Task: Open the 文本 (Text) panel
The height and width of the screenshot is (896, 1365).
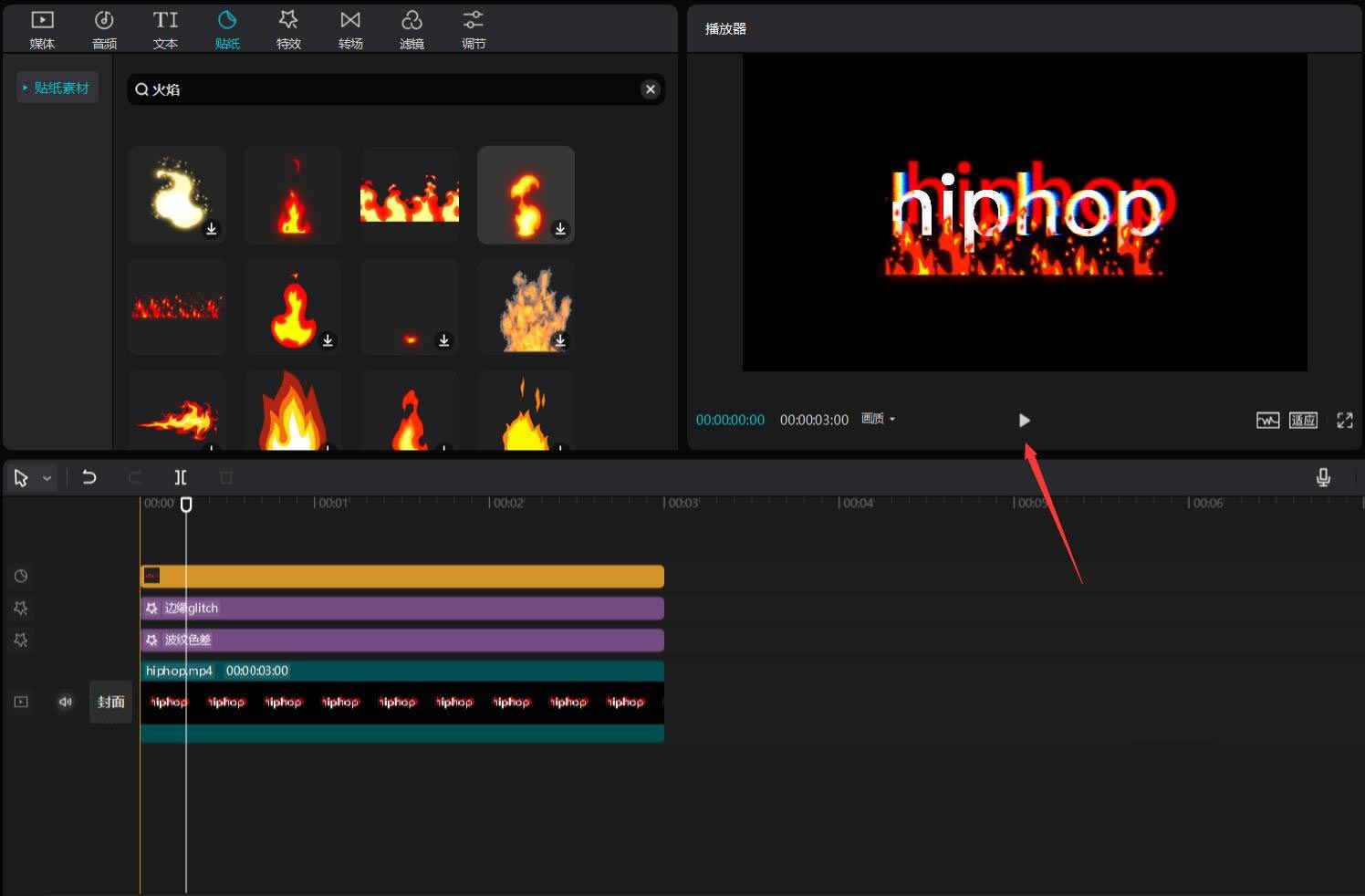Action: point(165,27)
